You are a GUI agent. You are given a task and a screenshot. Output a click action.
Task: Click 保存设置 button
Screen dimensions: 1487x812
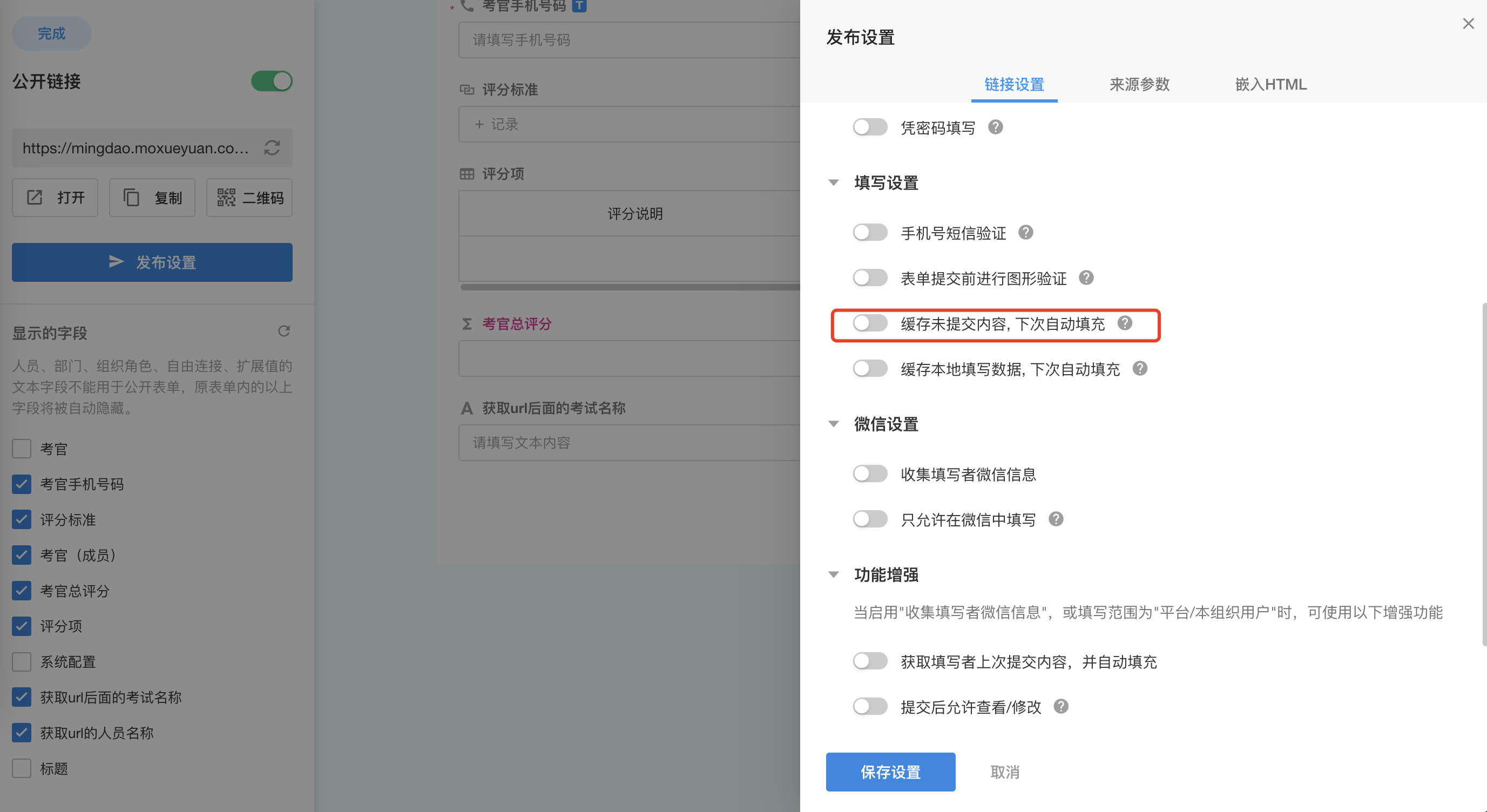[890, 772]
